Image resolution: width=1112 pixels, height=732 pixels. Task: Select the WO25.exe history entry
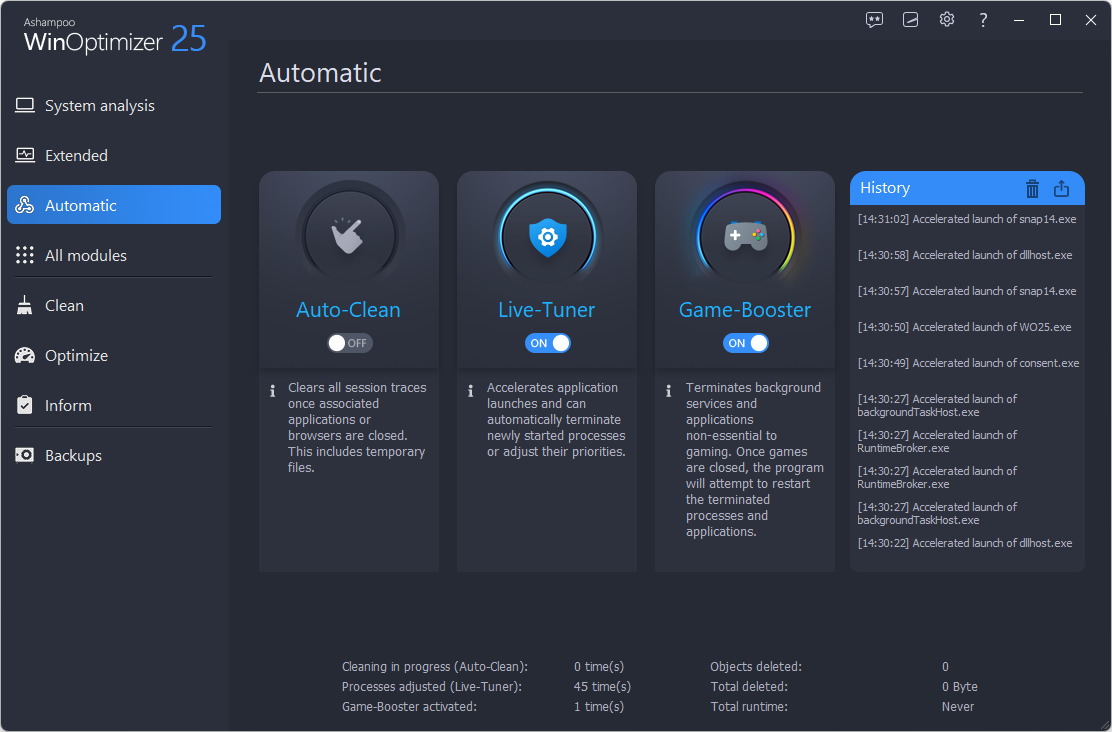coord(964,328)
